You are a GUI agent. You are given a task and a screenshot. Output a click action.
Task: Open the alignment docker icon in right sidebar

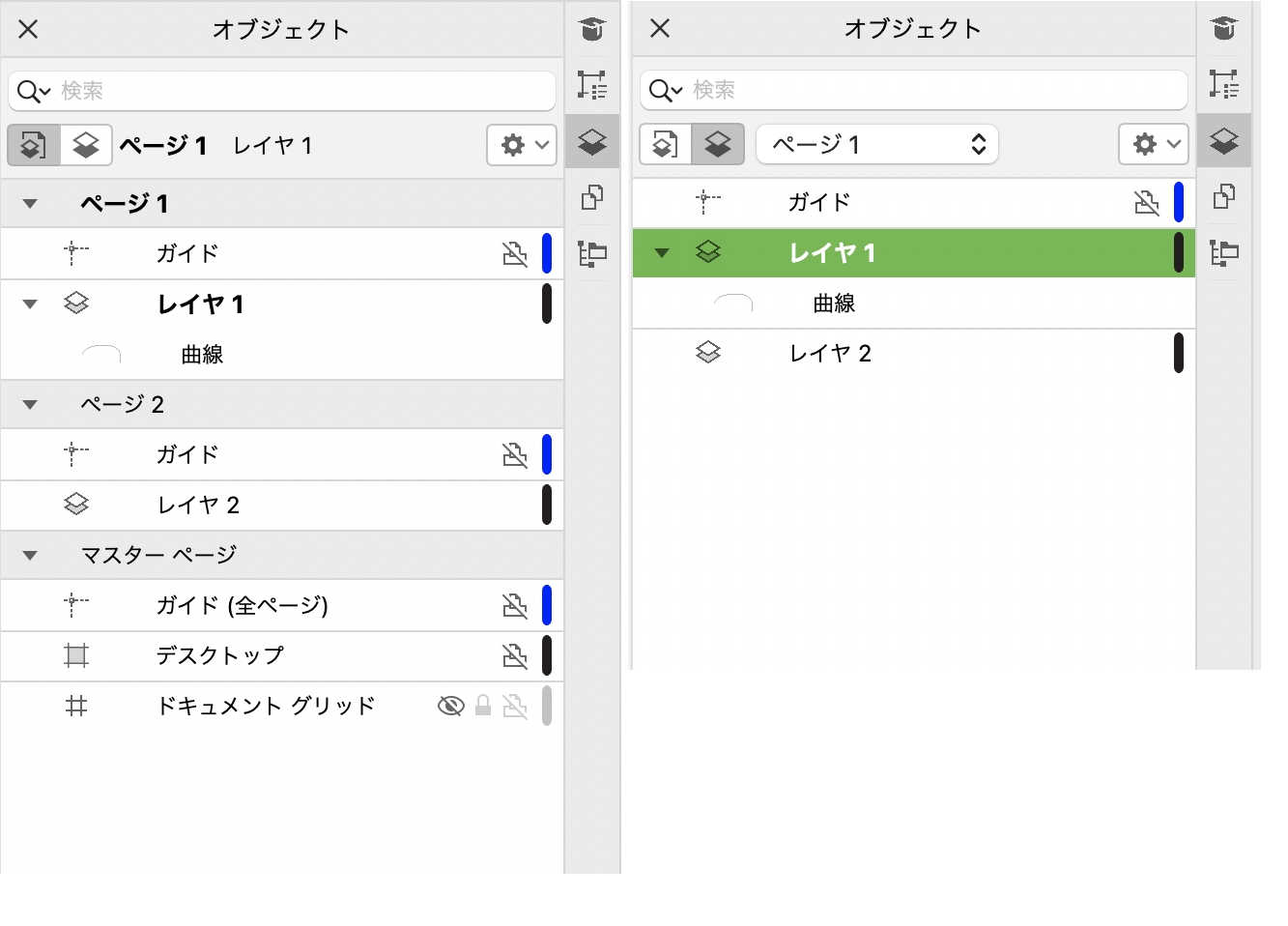click(x=1223, y=253)
